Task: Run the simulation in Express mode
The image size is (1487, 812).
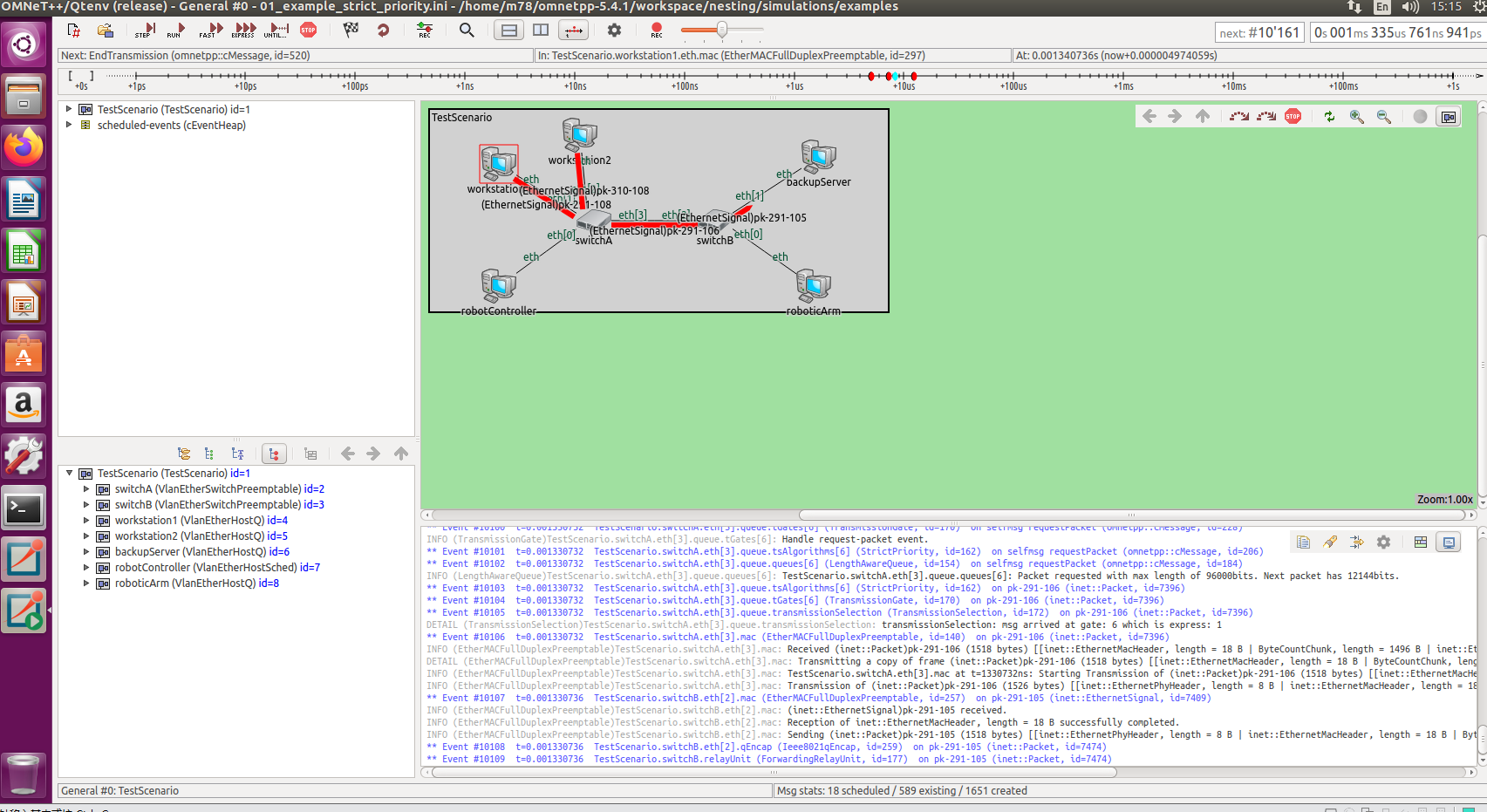Action: point(243,30)
